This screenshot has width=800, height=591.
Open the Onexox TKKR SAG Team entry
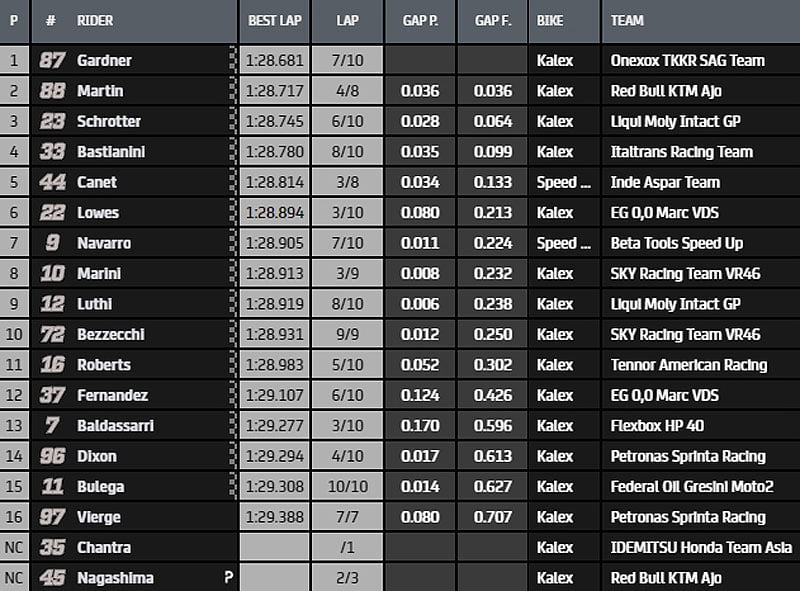[687, 61]
